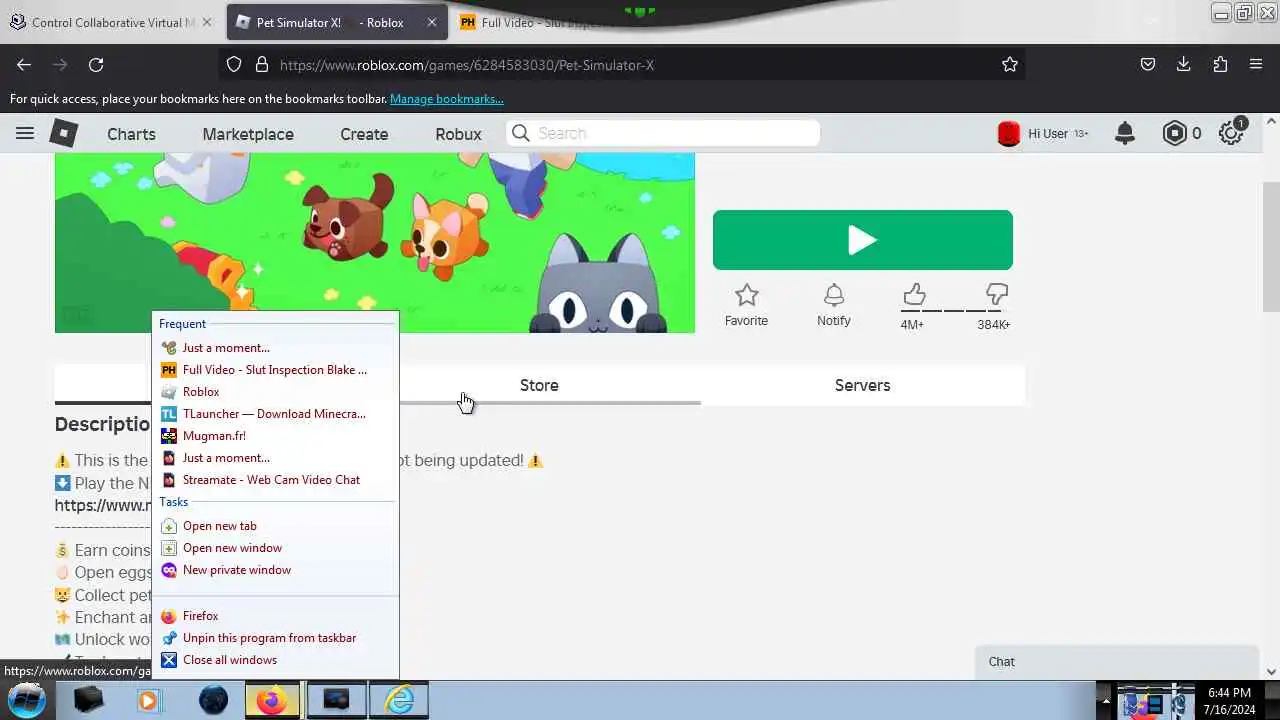Click the user avatar thumbnail
Screen dimensions: 1280x720
point(1009,133)
